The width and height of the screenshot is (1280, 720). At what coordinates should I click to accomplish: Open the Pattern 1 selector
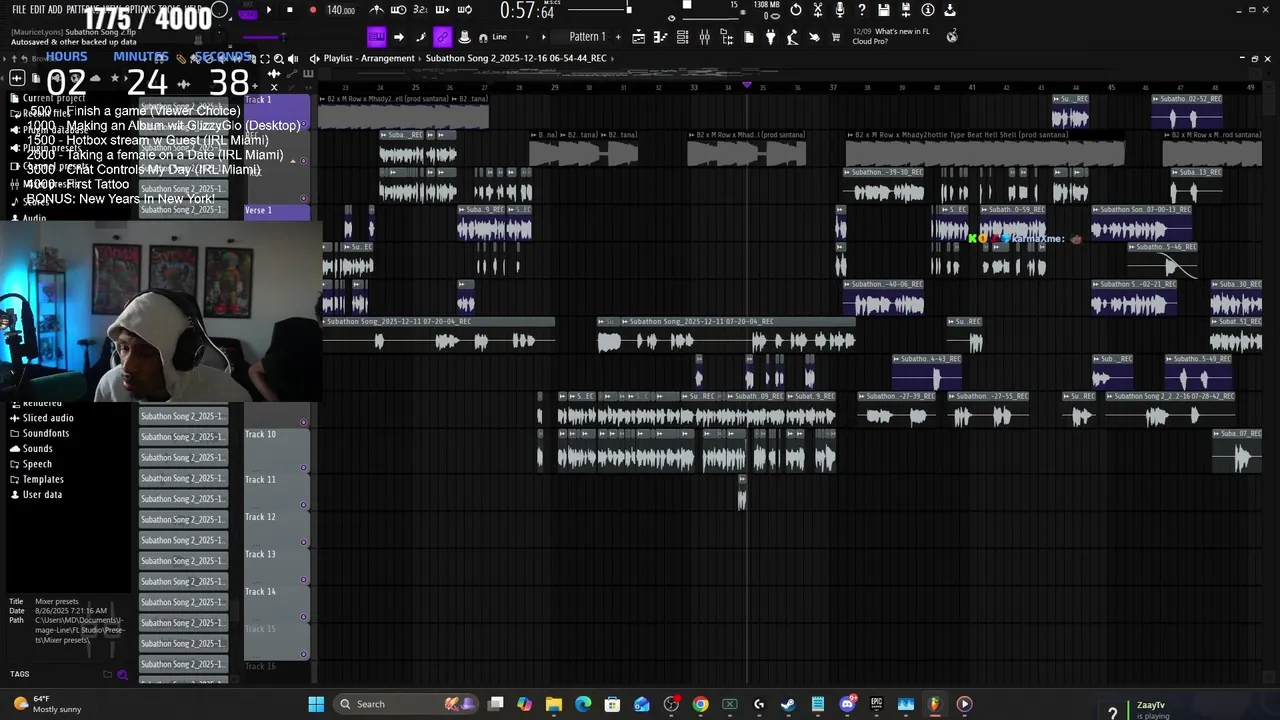[587, 37]
